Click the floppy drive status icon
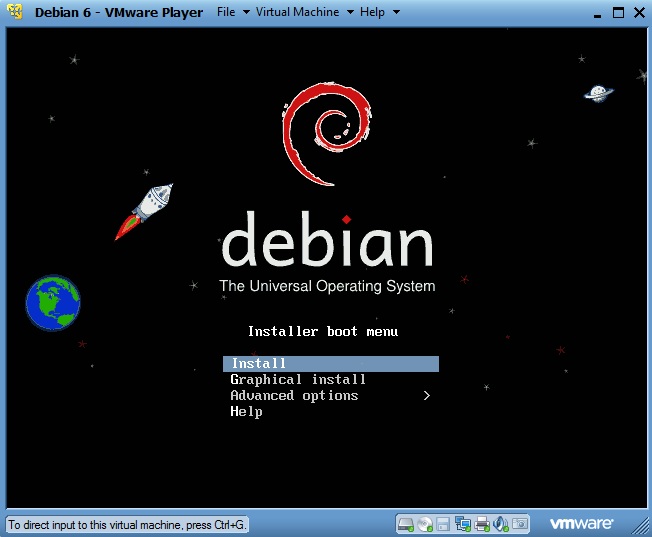This screenshot has height=537, width=652. pos(443,524)
